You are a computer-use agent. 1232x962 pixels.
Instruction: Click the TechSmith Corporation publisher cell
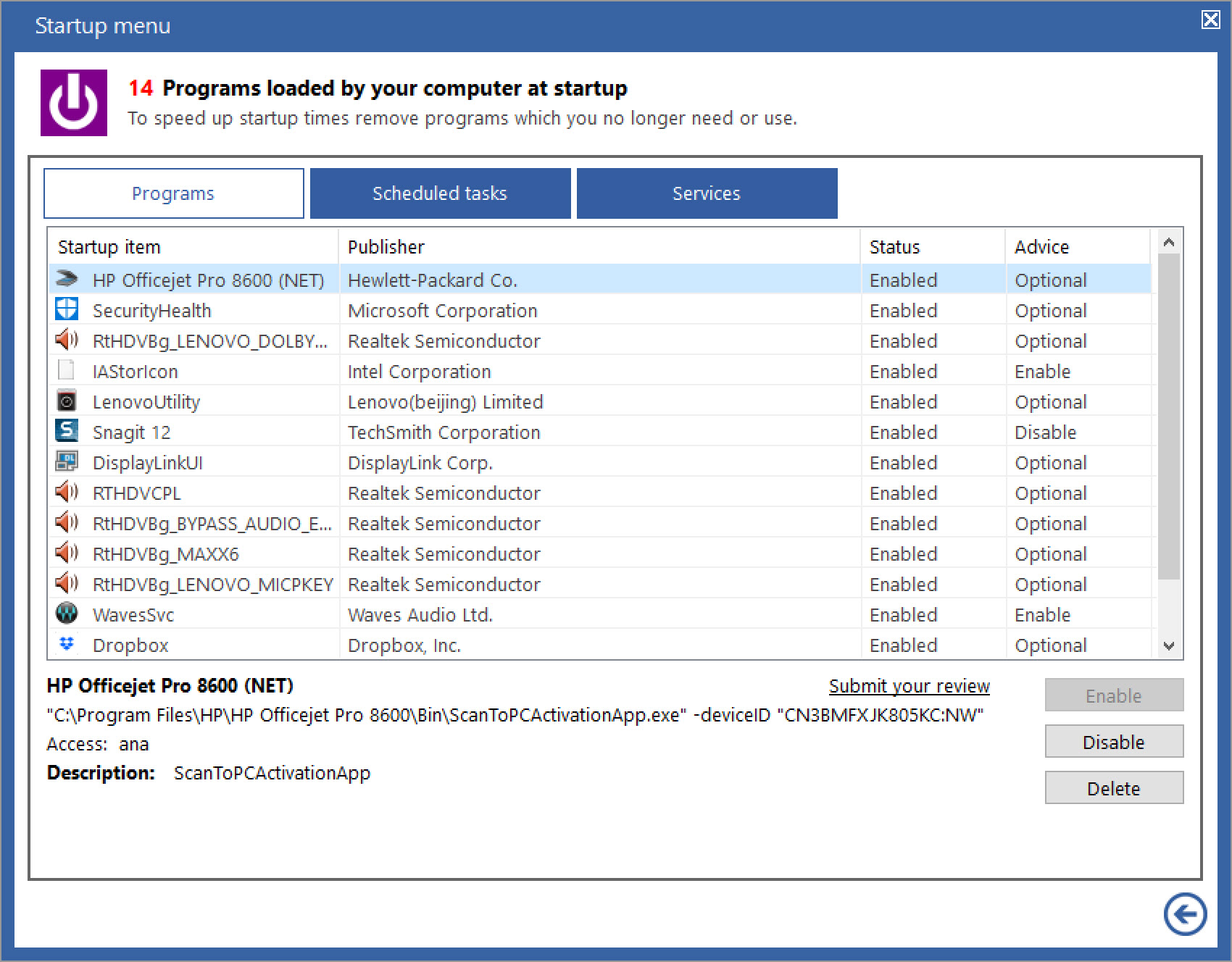[444, 432]
